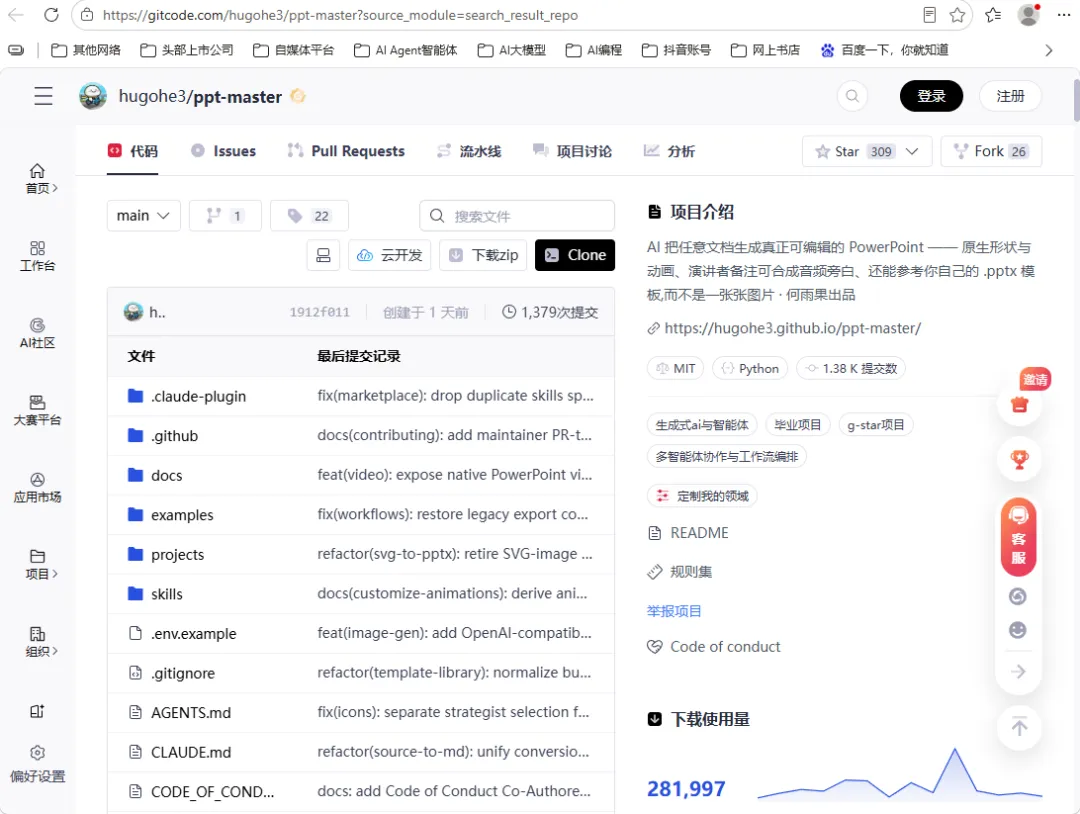Click the 云开发 button
The width and height of the screenshot is (1080, 814).
coord(390,255)
